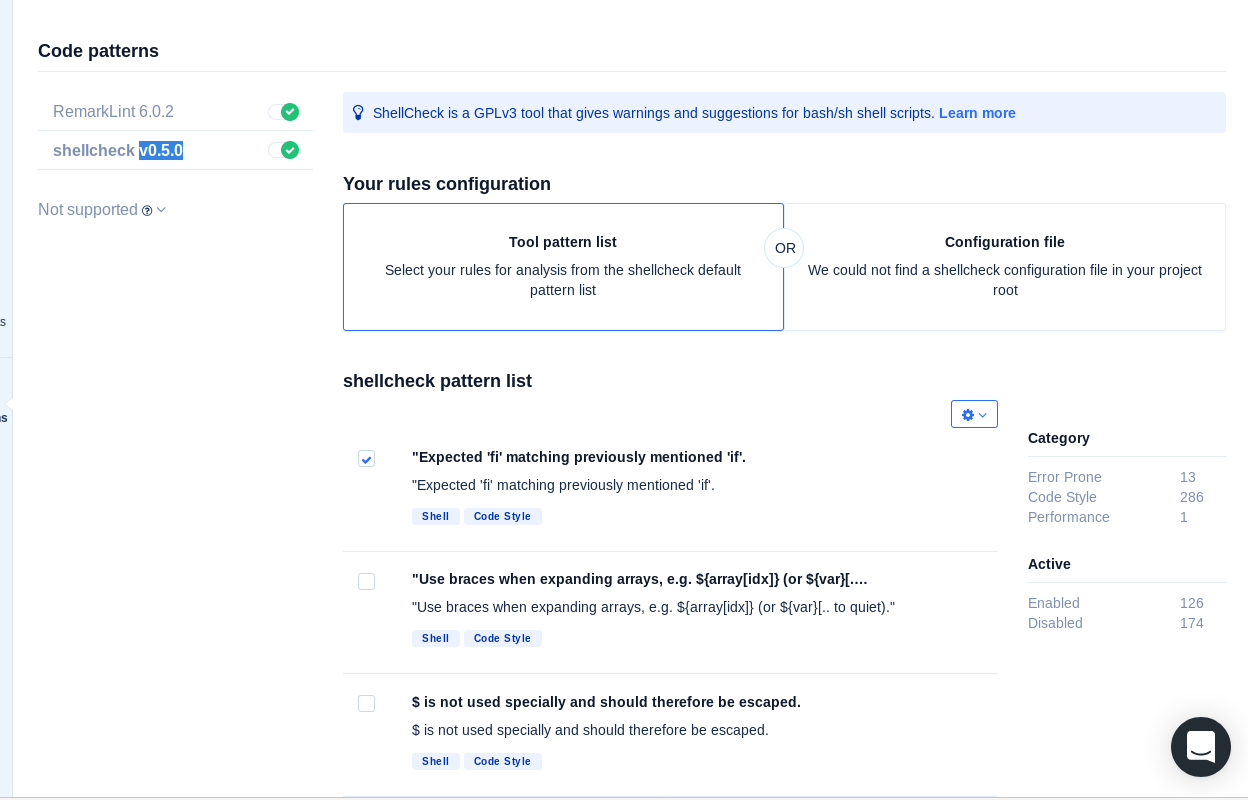Open the chat support bubble
The width and height of the screenshot is (1248, 800).
coord(1201,747)
